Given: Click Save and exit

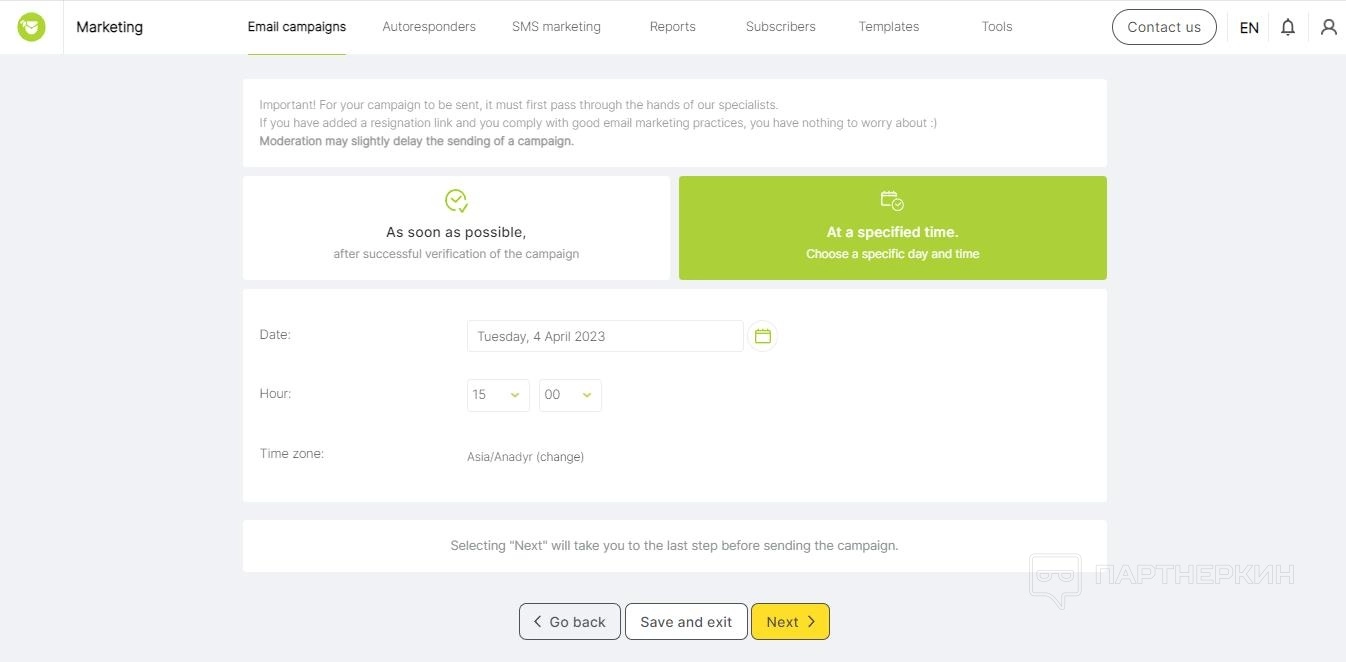Looking at the screenshot, I should point(686,622).
